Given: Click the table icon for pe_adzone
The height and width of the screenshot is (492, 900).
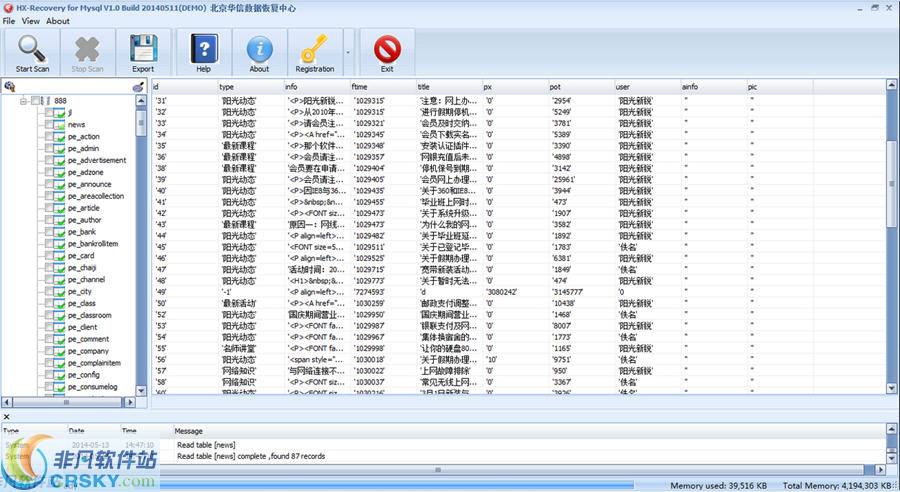Looking at the screenshot, I should [x=60, y=172].
